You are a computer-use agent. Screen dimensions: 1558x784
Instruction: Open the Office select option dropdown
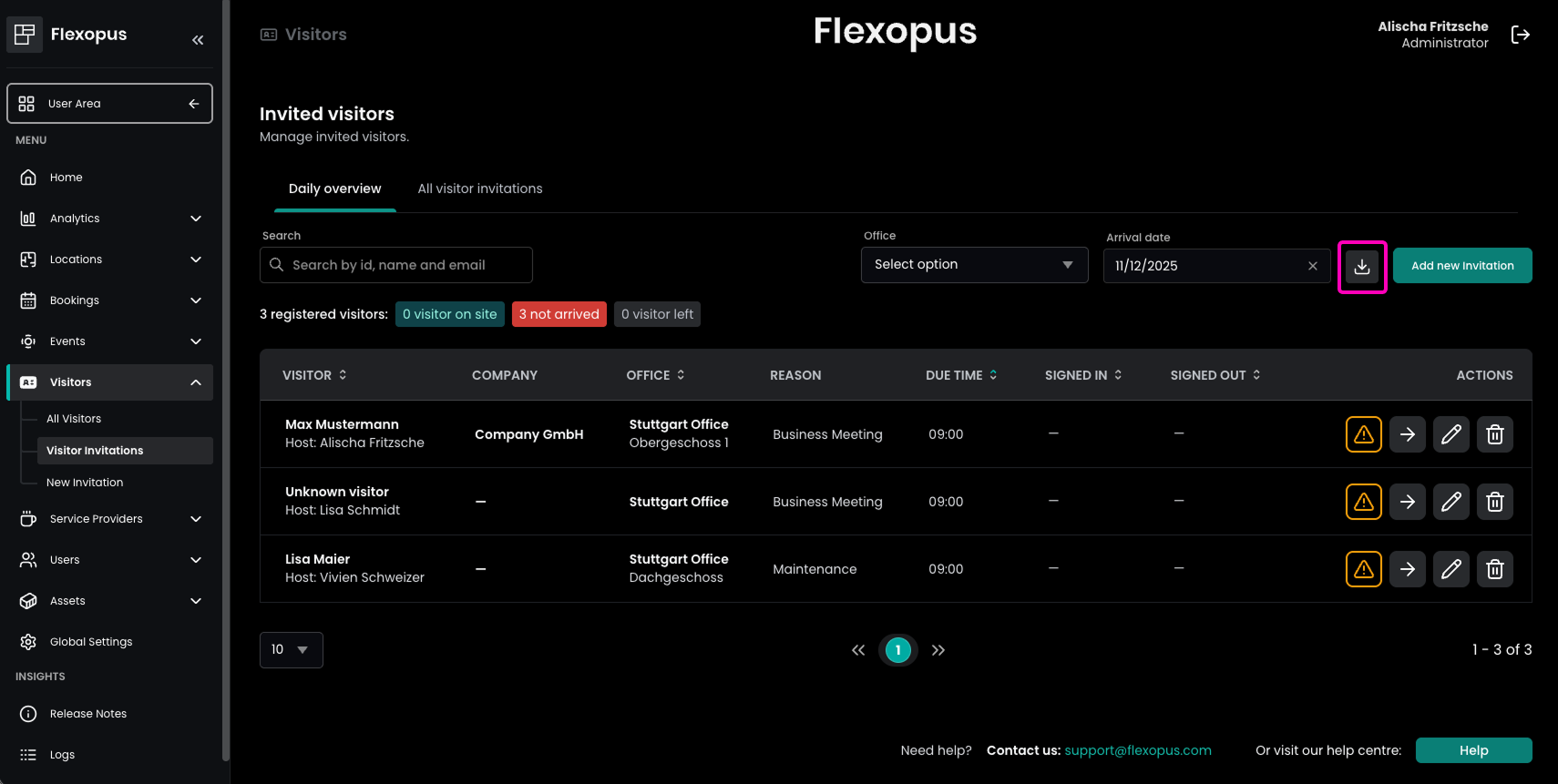coord(974,265)
